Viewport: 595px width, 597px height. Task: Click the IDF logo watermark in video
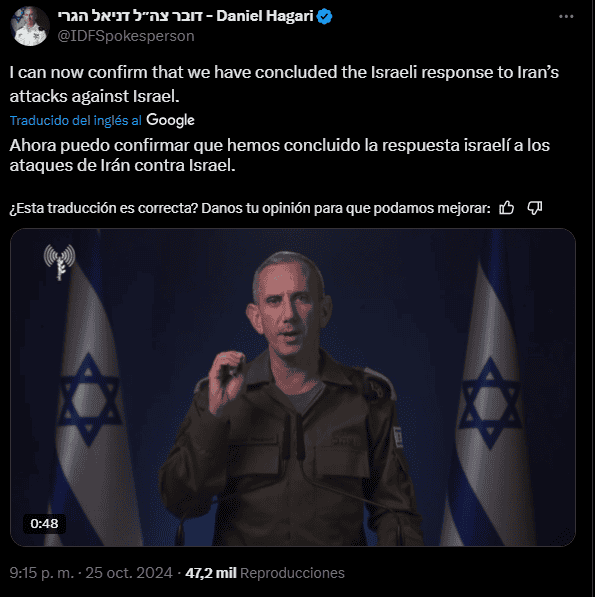pyautogui.click(x=59, y=262)
